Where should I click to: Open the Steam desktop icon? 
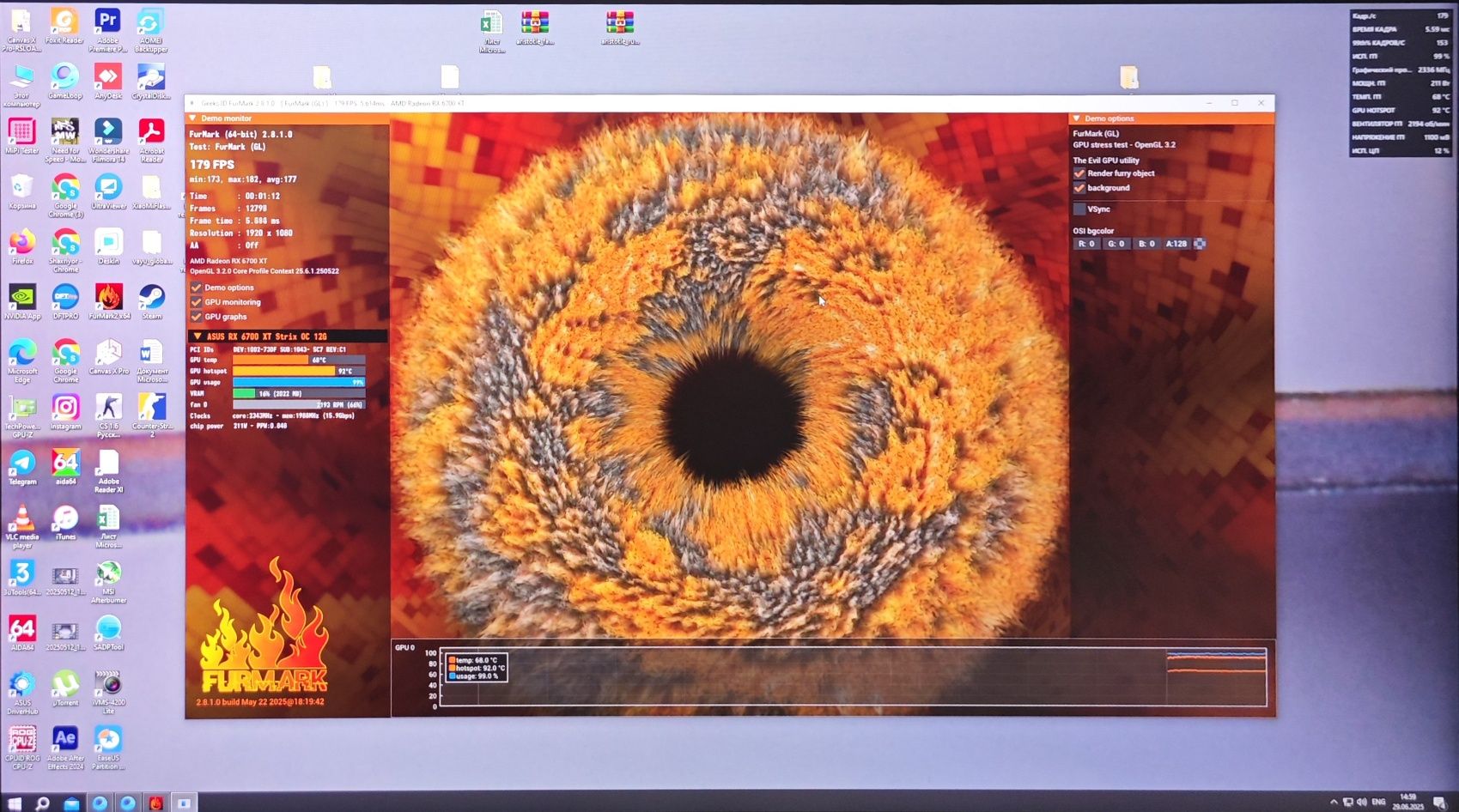(151, 301)
